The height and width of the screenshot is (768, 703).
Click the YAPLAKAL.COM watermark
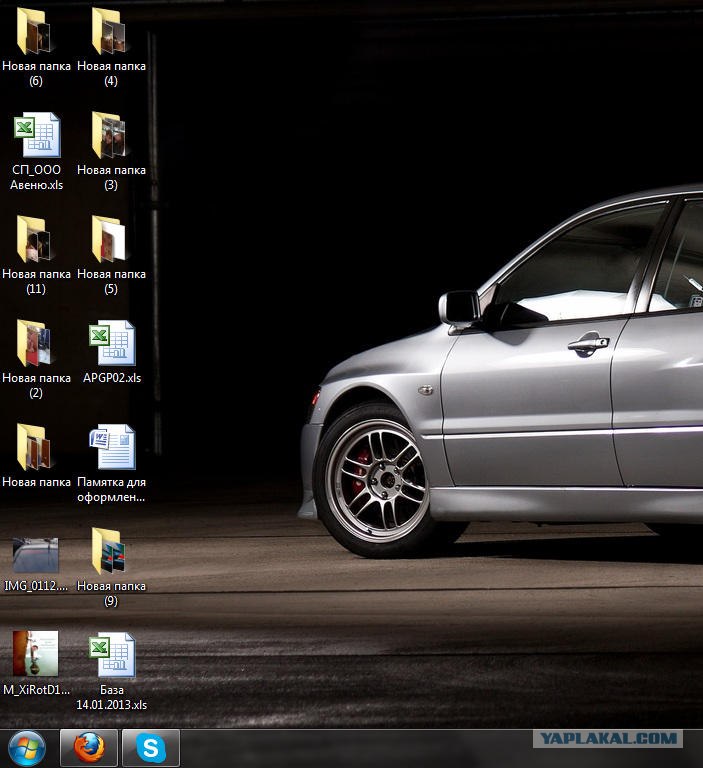[608, 739]
